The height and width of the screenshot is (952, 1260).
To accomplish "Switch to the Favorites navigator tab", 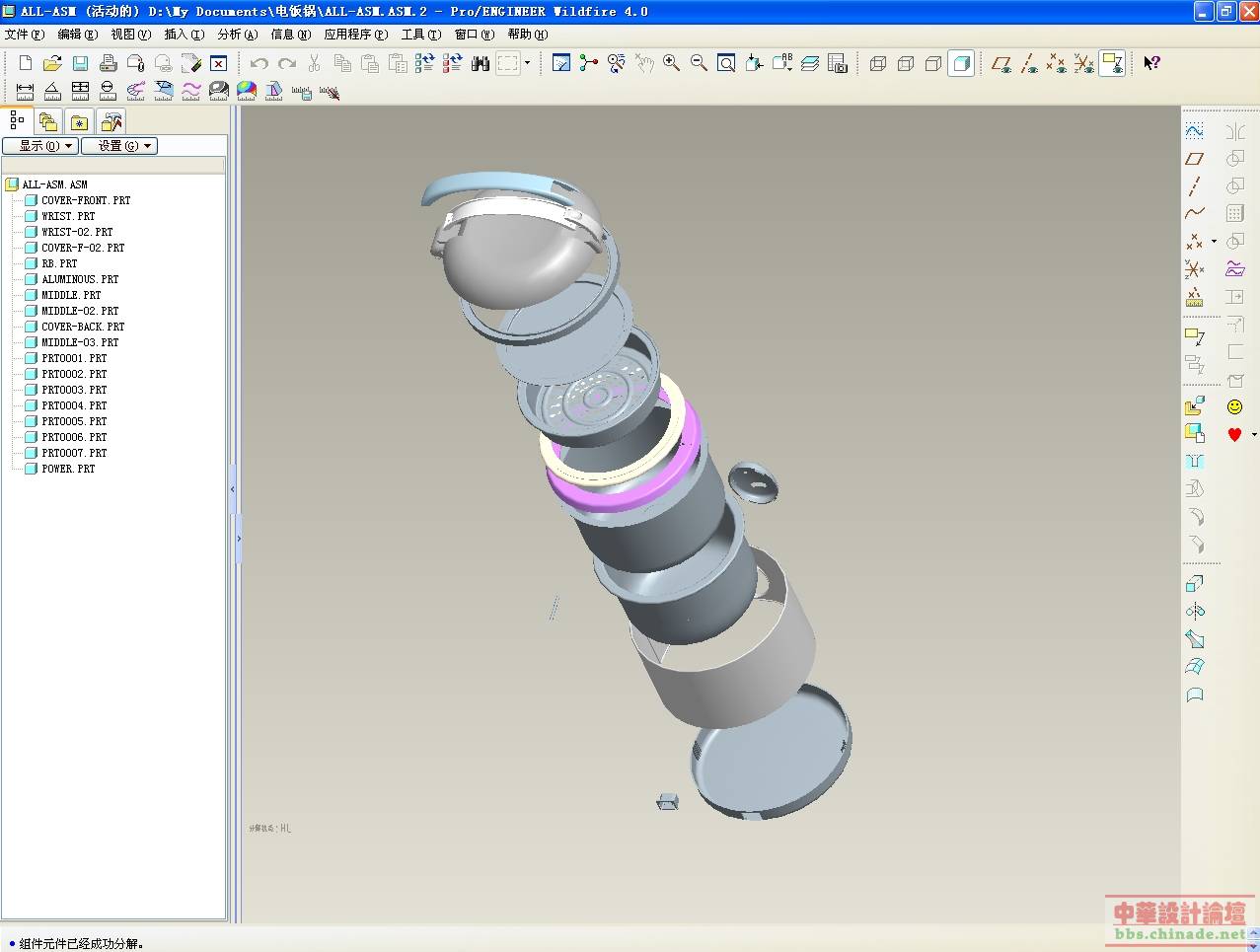I will click(80, 122).
